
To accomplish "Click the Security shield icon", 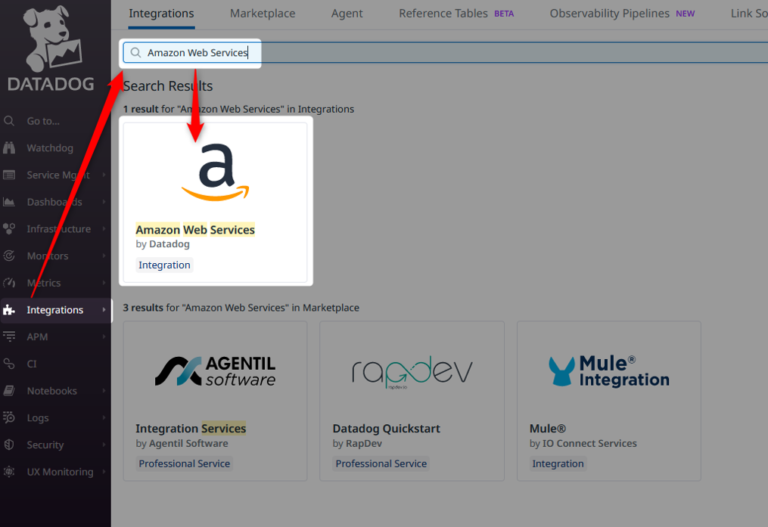I will 9,445.
